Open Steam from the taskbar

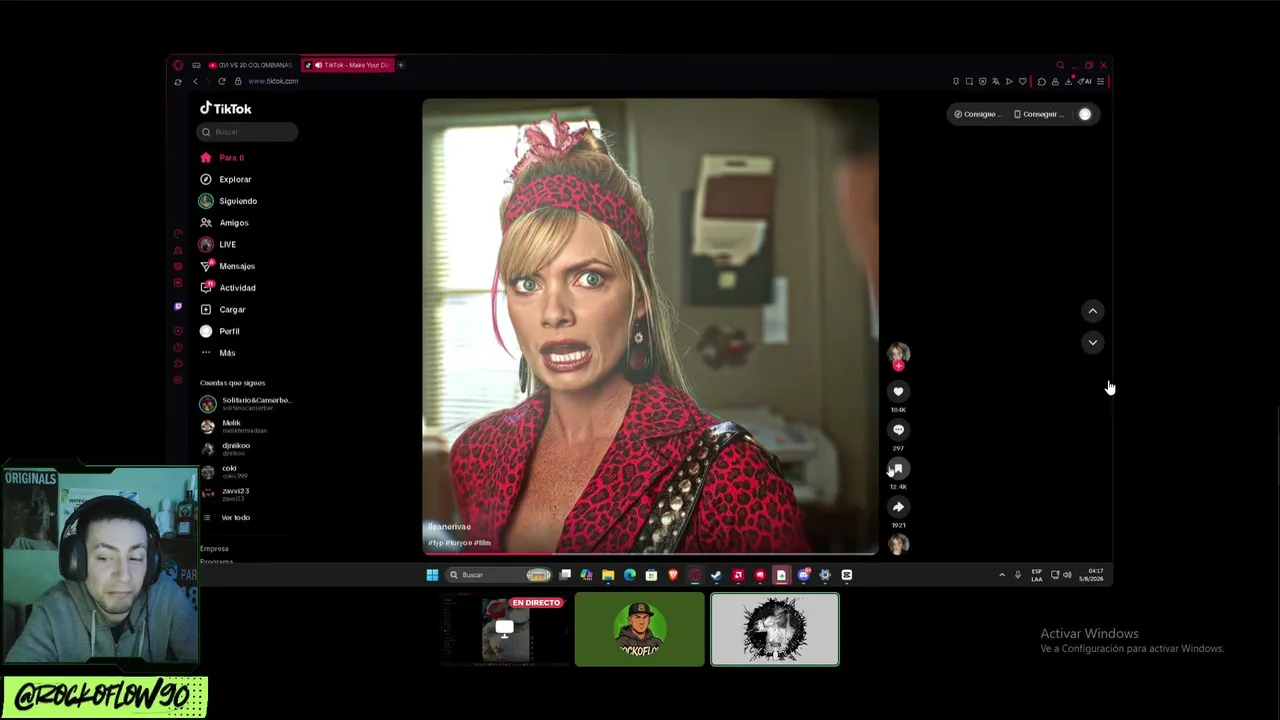point(717,575)
